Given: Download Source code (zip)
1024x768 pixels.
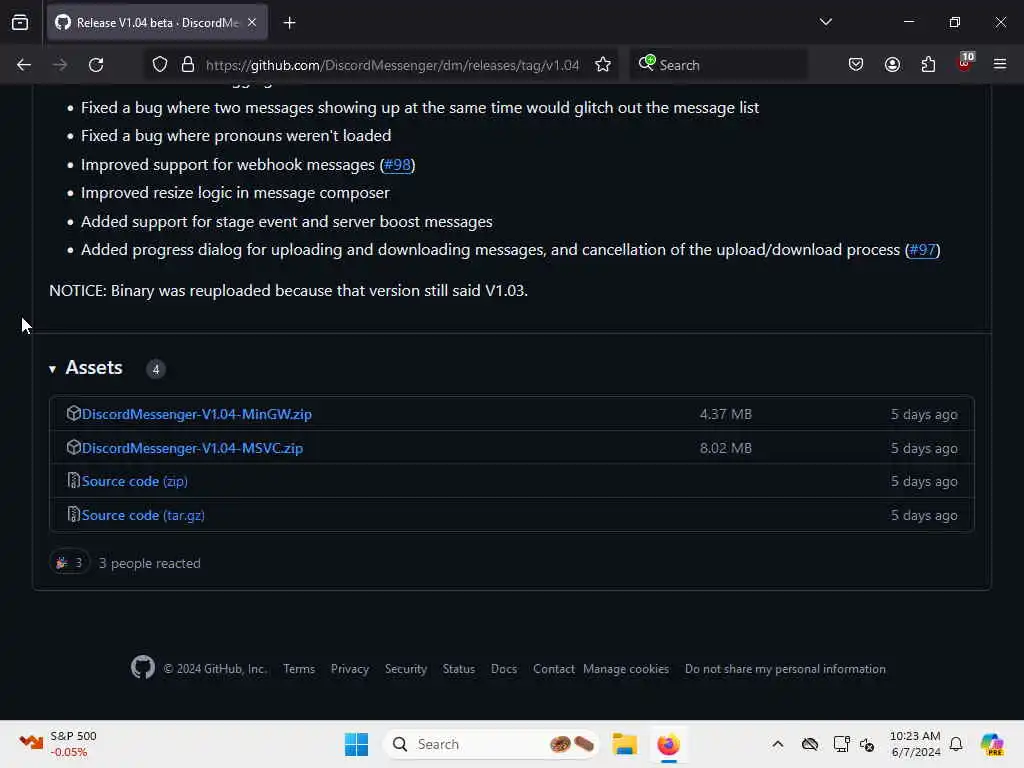Looking at the screenshot, I should (135, 481).
